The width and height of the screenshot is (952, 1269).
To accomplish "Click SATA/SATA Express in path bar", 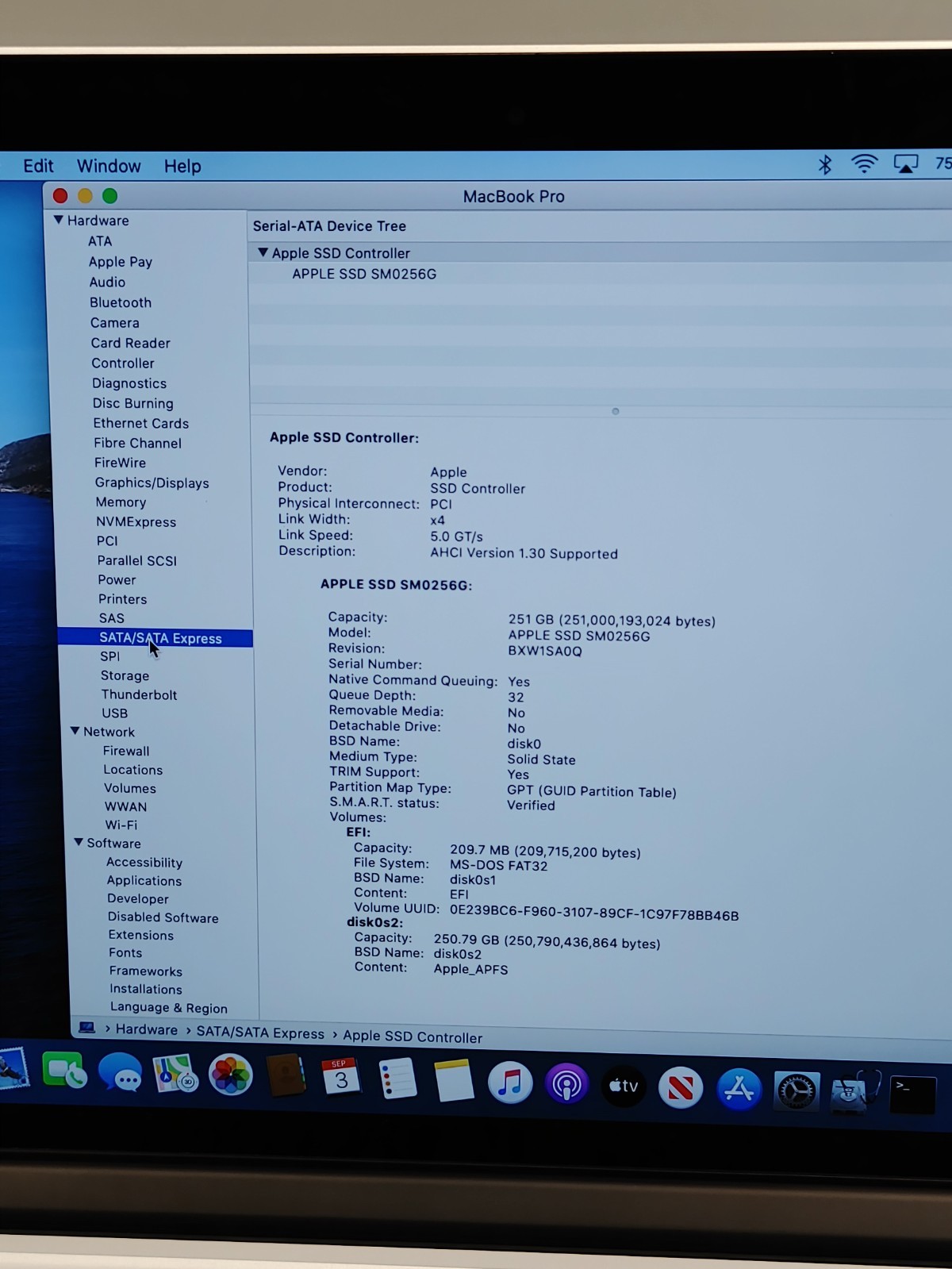I will point(260,1033).
